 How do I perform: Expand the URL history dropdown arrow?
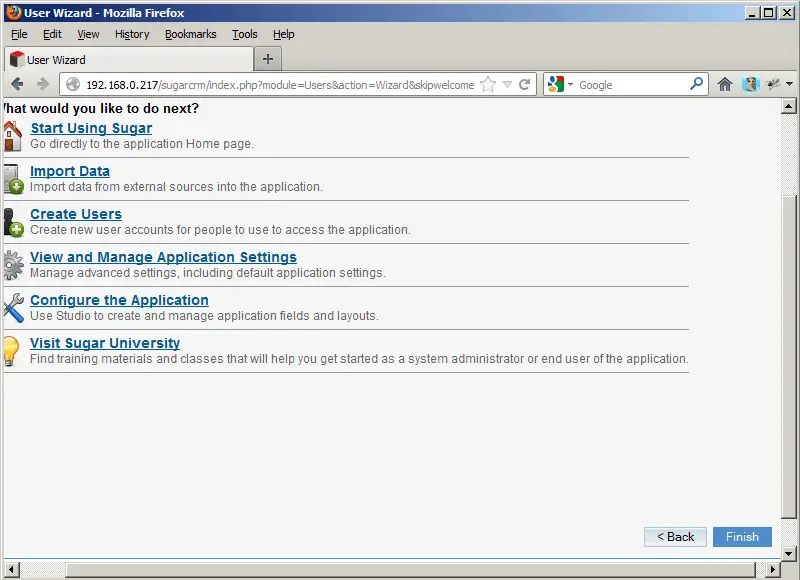507,84
